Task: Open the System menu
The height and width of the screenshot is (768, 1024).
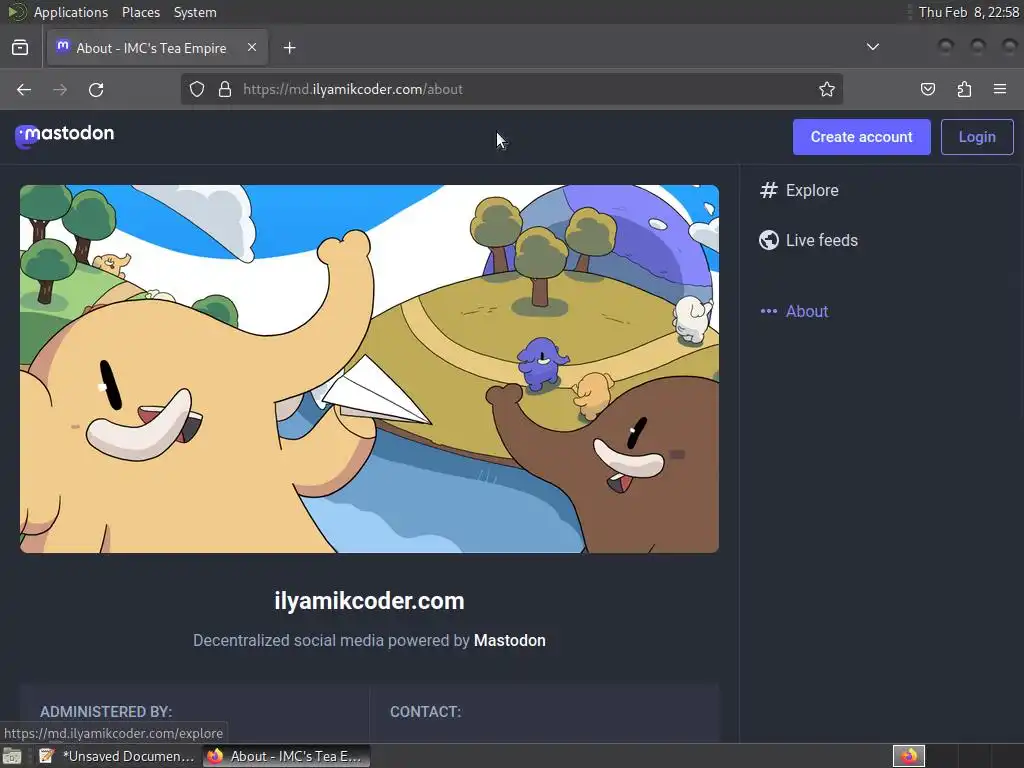Action: pyautogui.click(x=195, y=12)
